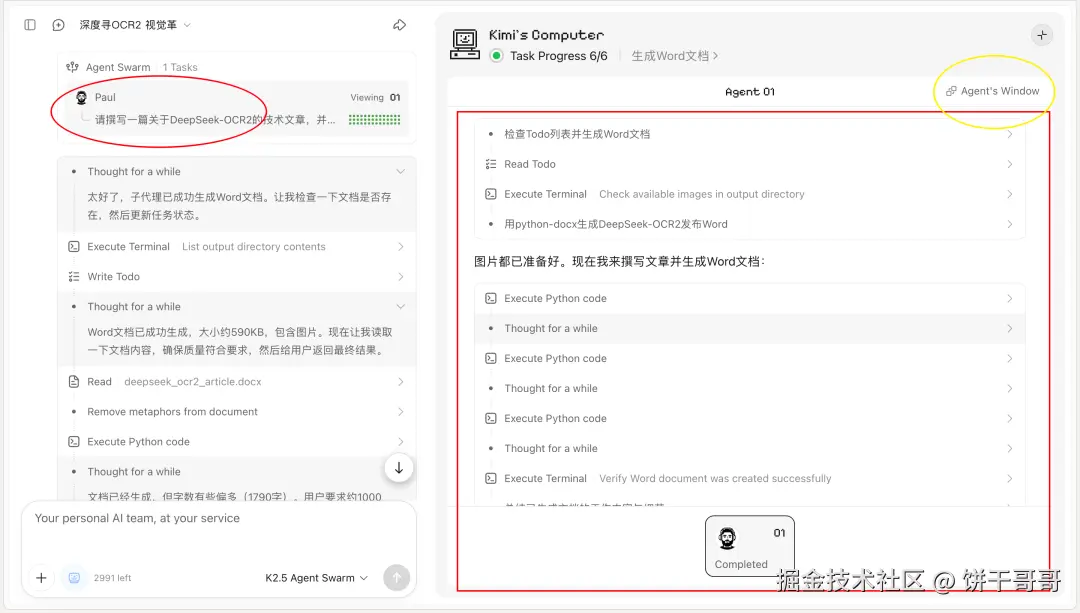
Task: Open the 生成Word文档 breadcrumb item
Action: [x=670, y=55]
